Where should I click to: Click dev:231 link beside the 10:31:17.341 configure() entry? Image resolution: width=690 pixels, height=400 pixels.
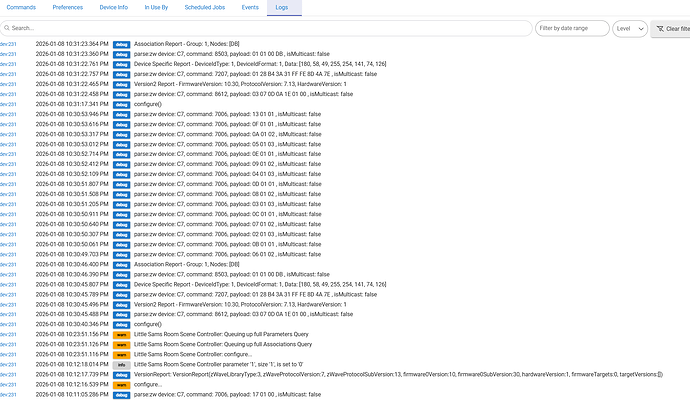click(x=9, y=104)
